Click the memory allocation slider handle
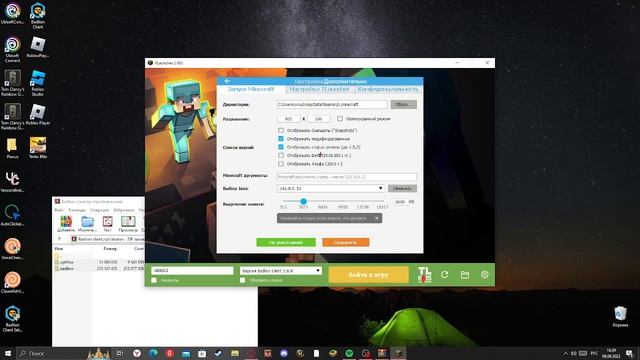The width and height of the screenshot is (640, 360). coord(303,201)
